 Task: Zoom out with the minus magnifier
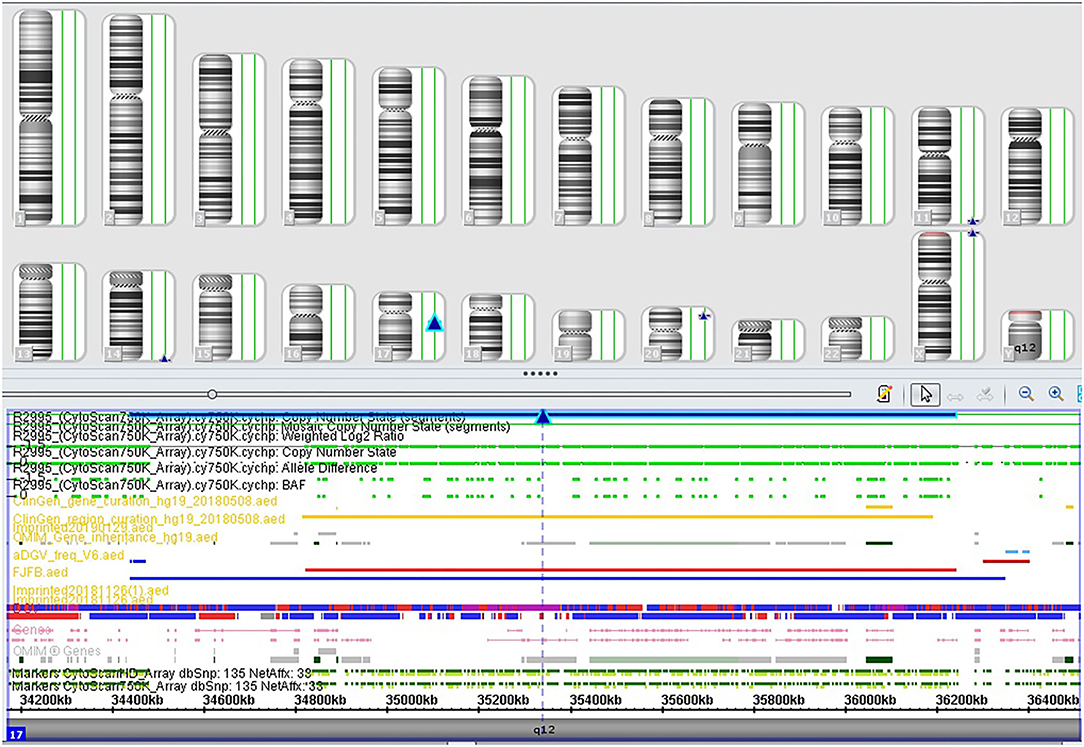point(1026,394)
